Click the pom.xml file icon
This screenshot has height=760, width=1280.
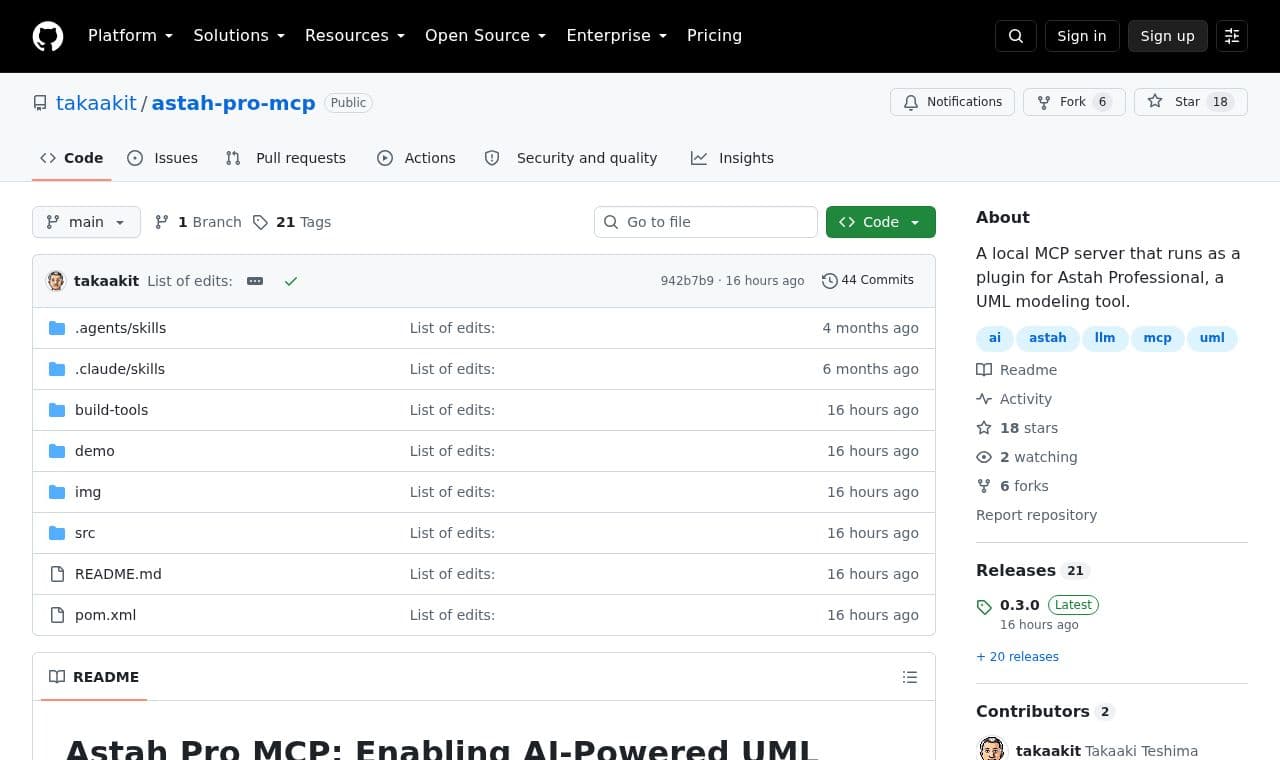tap(57, 615)
